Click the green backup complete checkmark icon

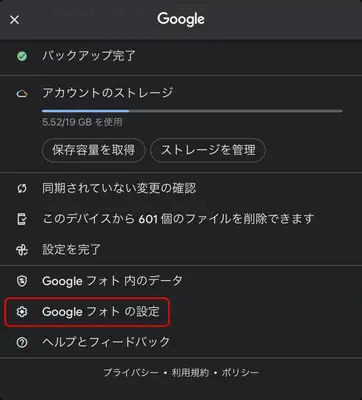click(22, 56)
